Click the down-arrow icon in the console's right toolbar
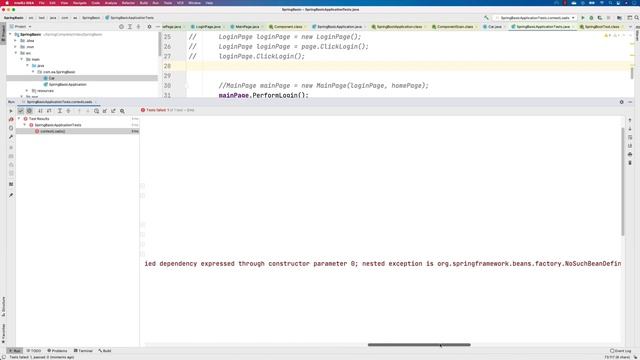This screenshot has width=640, height=360. 630,129
